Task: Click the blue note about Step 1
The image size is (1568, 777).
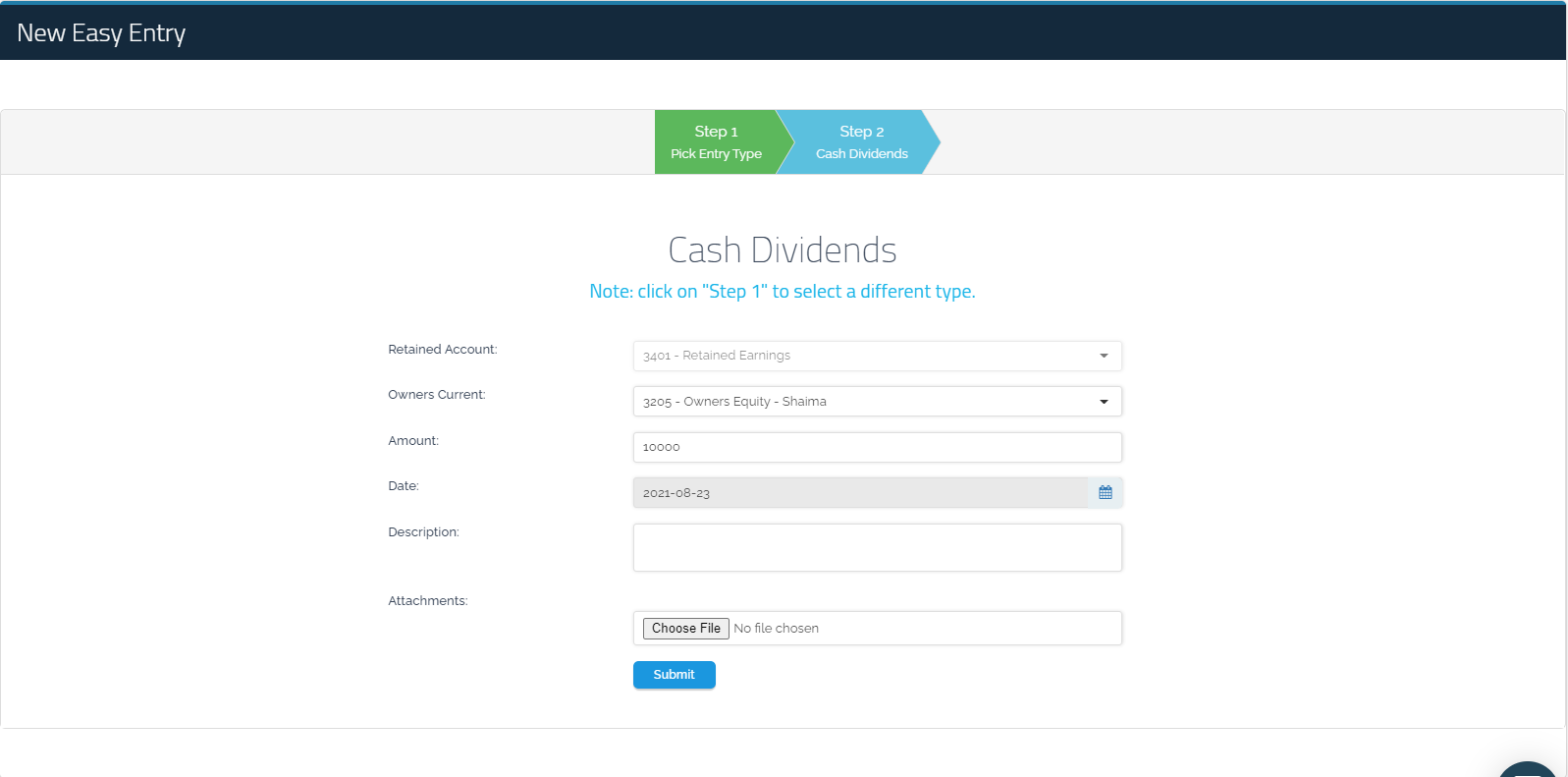Action: click(782, 292)
